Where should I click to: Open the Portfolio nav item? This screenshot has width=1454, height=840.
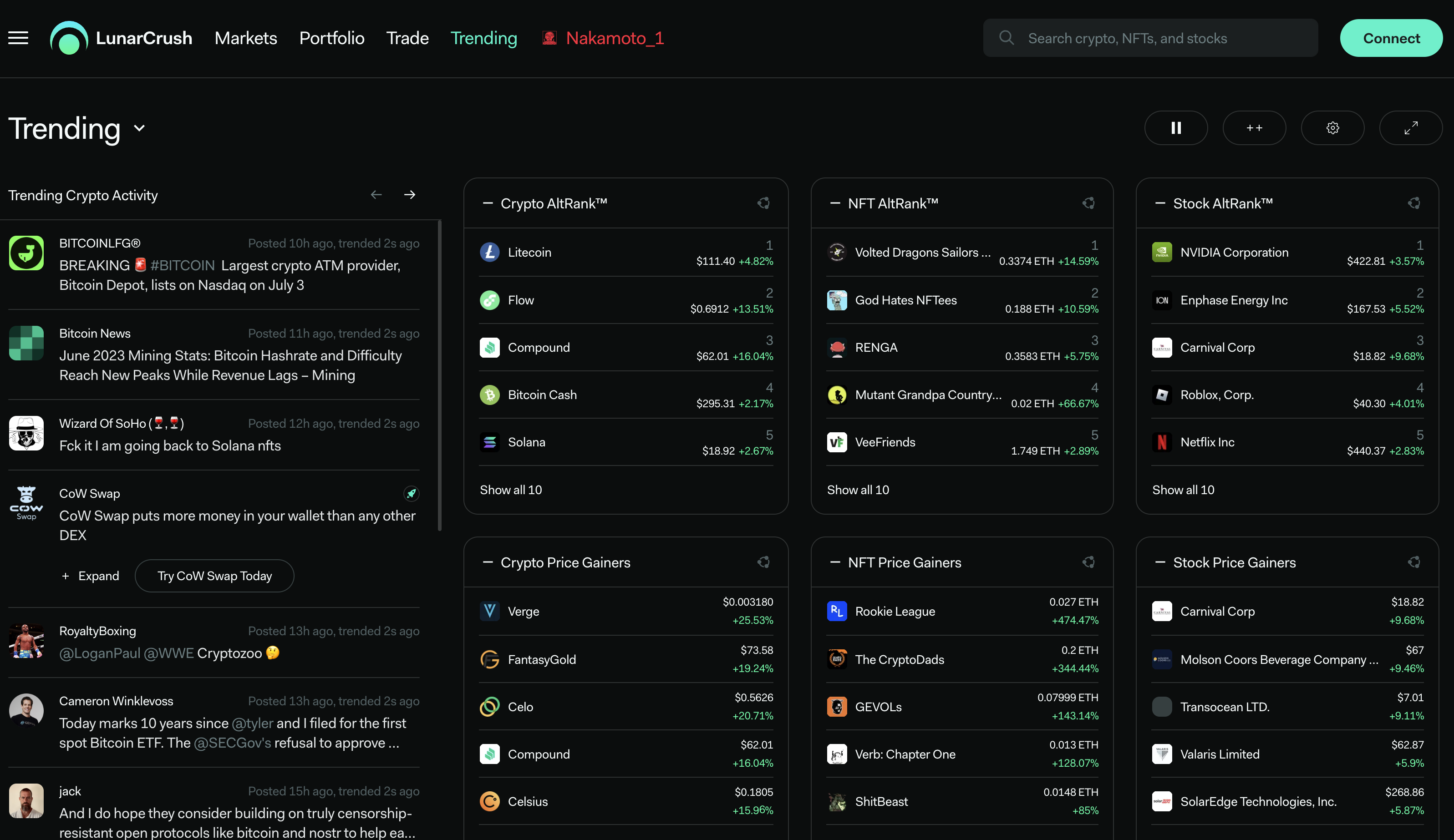(332, 38)
